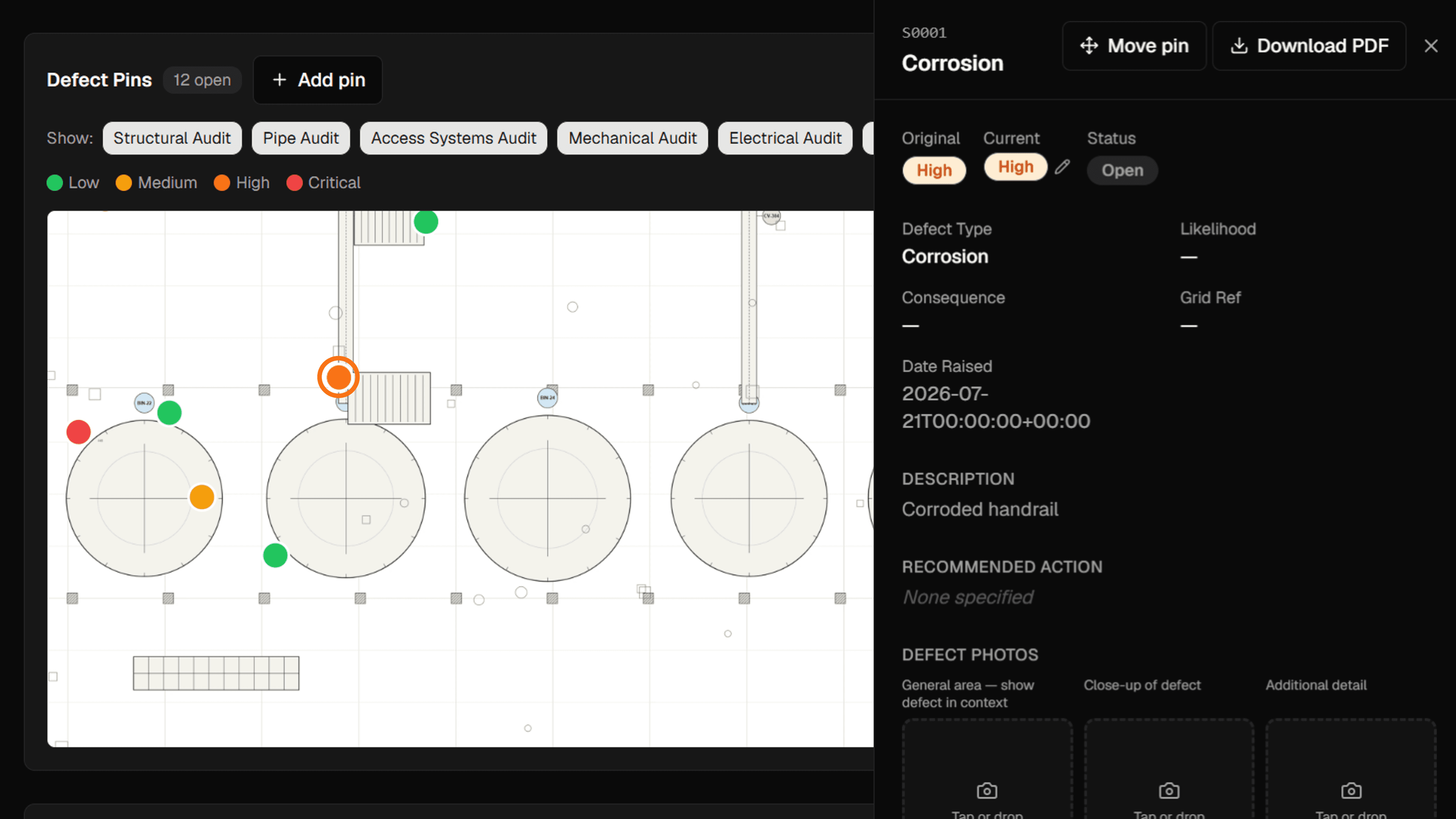The height and width of the screenshot is (819, 1456).
Task: Click the Corroded handrail description text
Action: coord(980,509)
